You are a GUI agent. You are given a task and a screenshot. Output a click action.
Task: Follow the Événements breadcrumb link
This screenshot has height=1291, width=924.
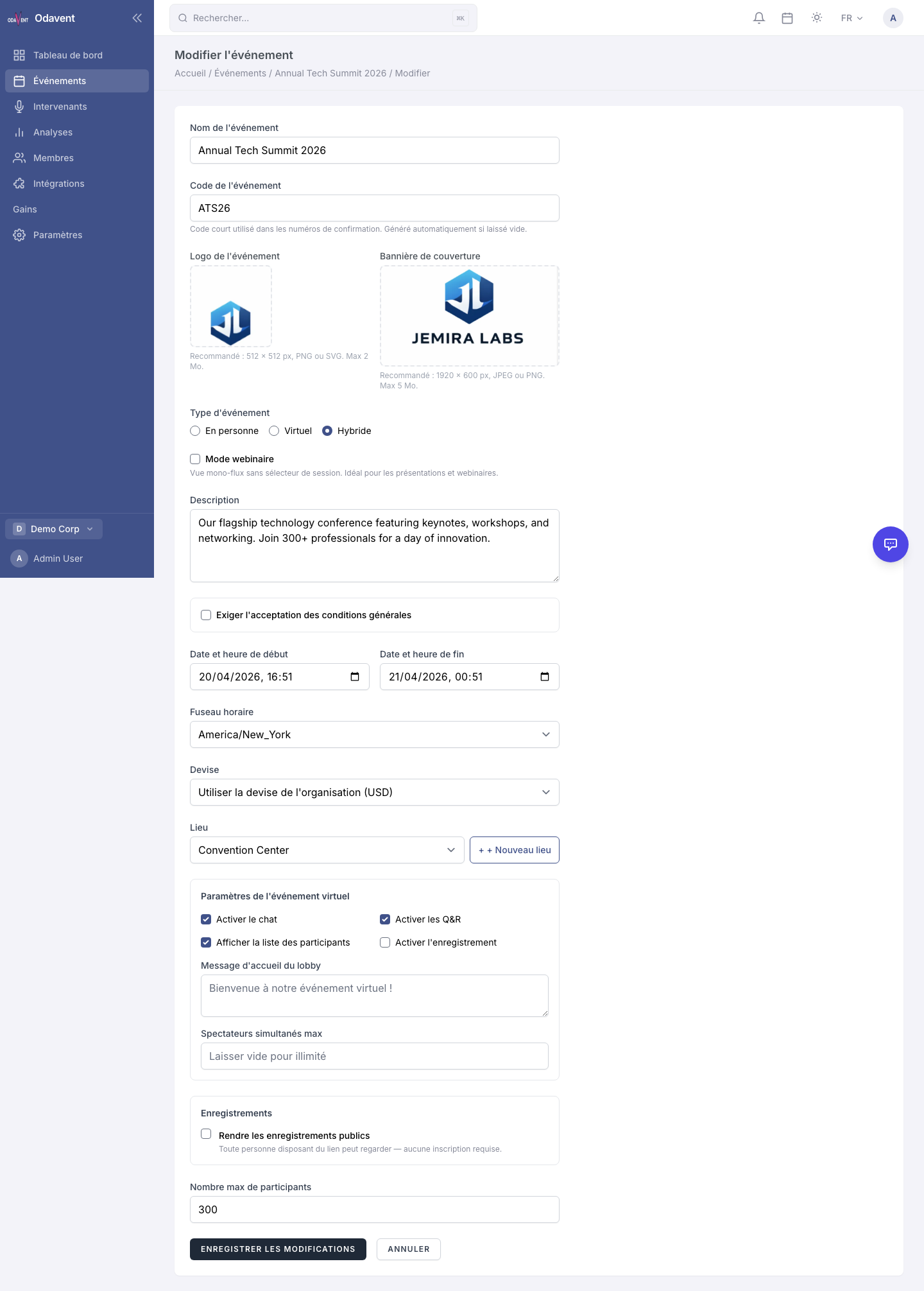[x=240, y=73]
